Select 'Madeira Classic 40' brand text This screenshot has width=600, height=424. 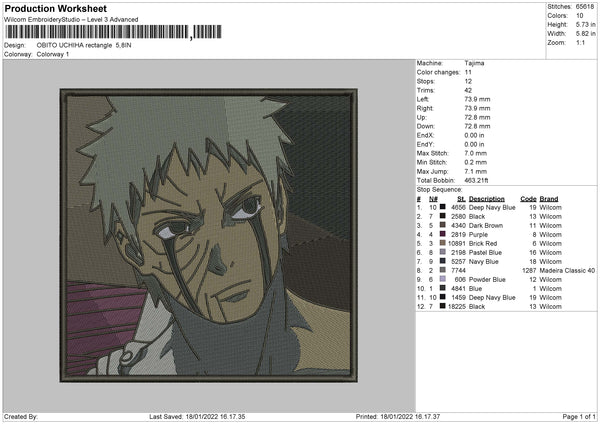coord(567,271)
